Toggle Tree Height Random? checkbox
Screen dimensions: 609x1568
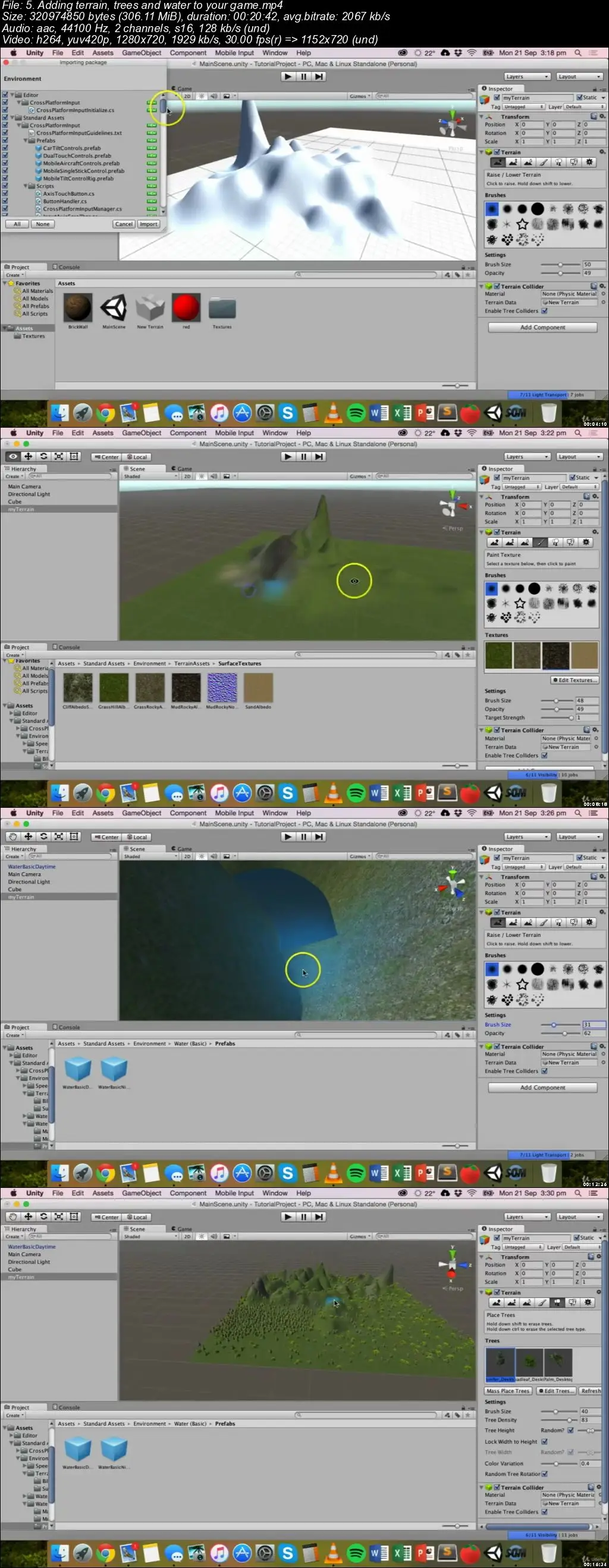tap(571, 1431)
